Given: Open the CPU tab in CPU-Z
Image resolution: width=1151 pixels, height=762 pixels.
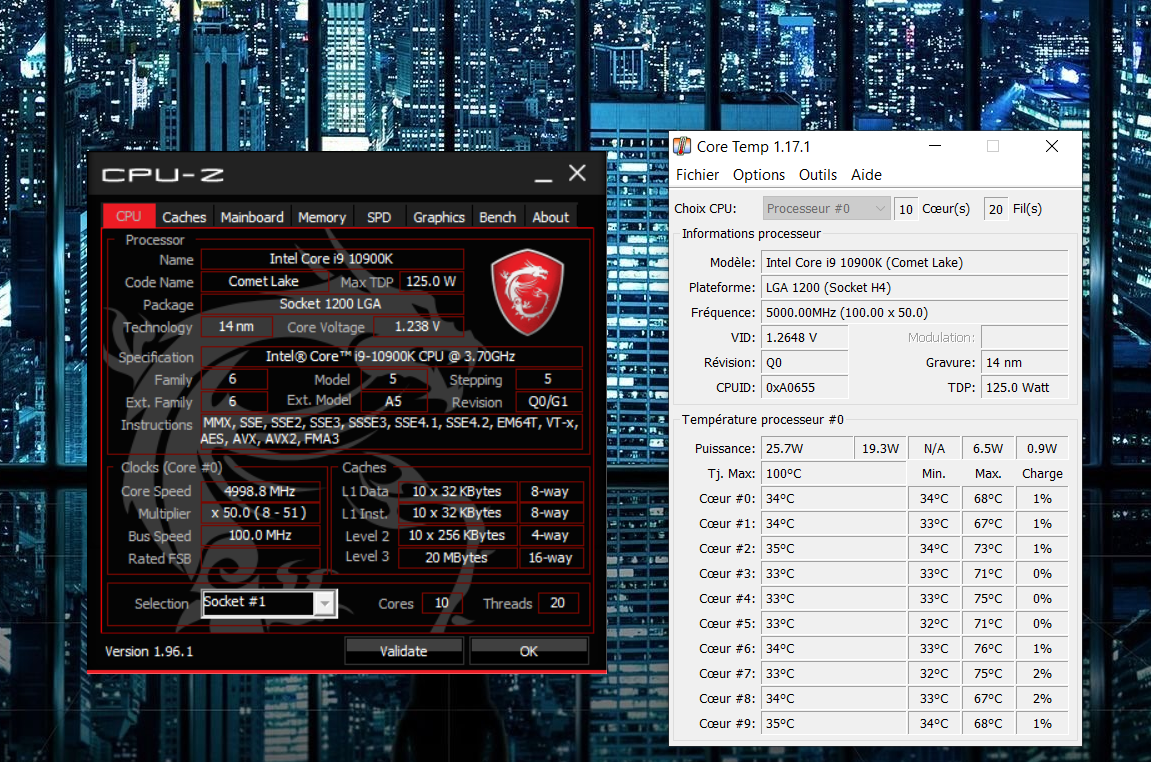Looking at the screenshot, I should click(x=128, y=216).
